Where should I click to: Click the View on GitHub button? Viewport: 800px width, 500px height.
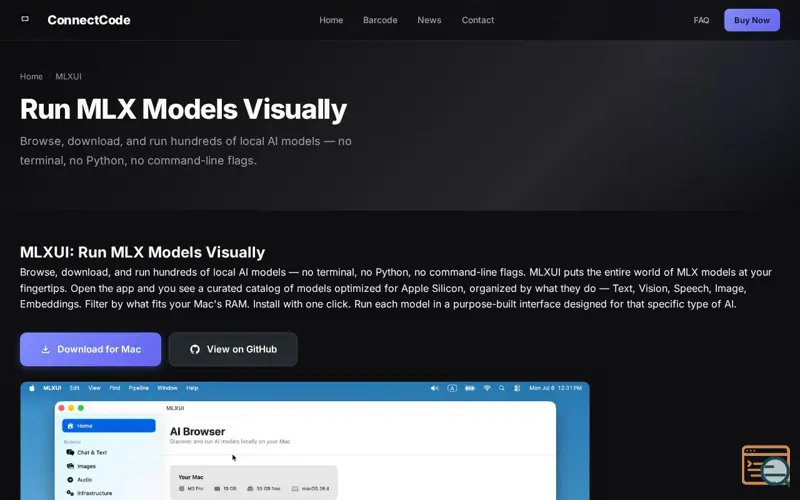(x=233, y=349)
